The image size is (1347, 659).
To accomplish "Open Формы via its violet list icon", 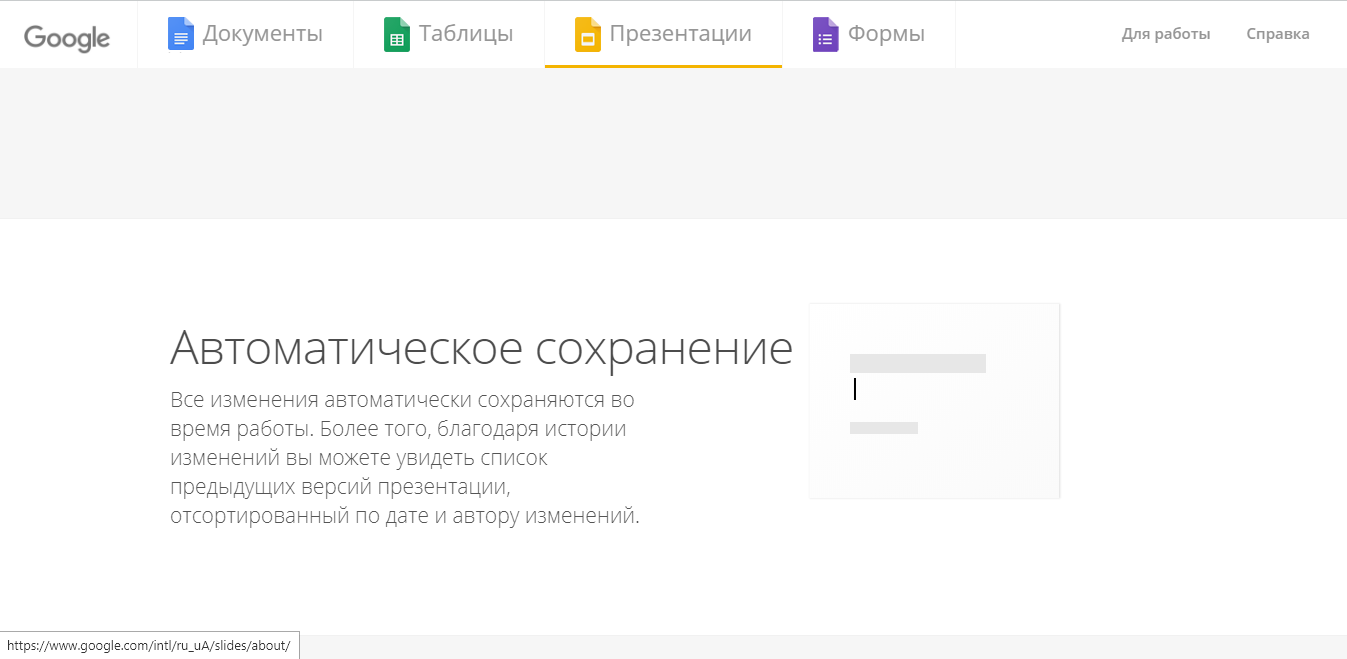I will (825, 33).
